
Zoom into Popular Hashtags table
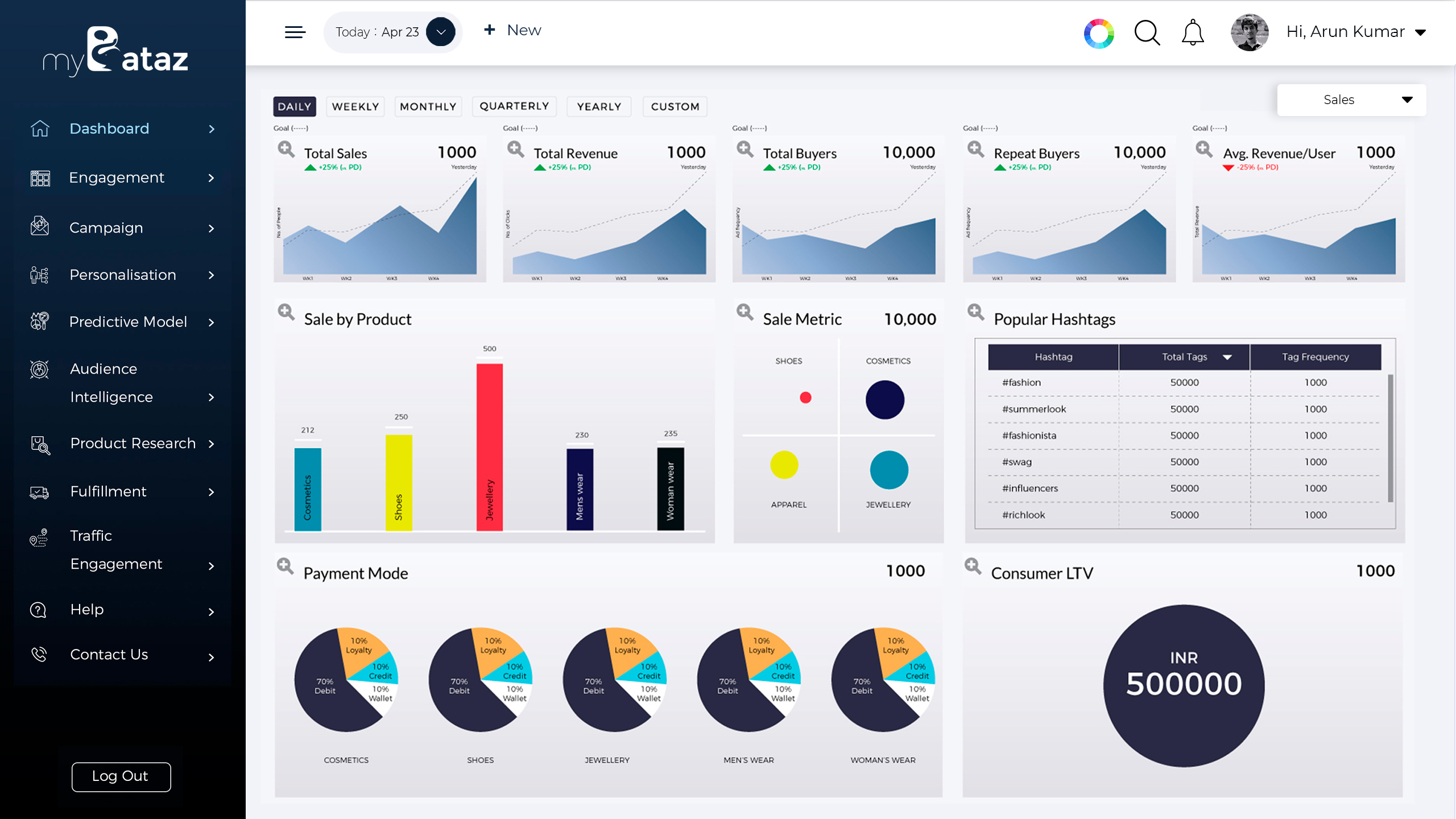[976, 312]
